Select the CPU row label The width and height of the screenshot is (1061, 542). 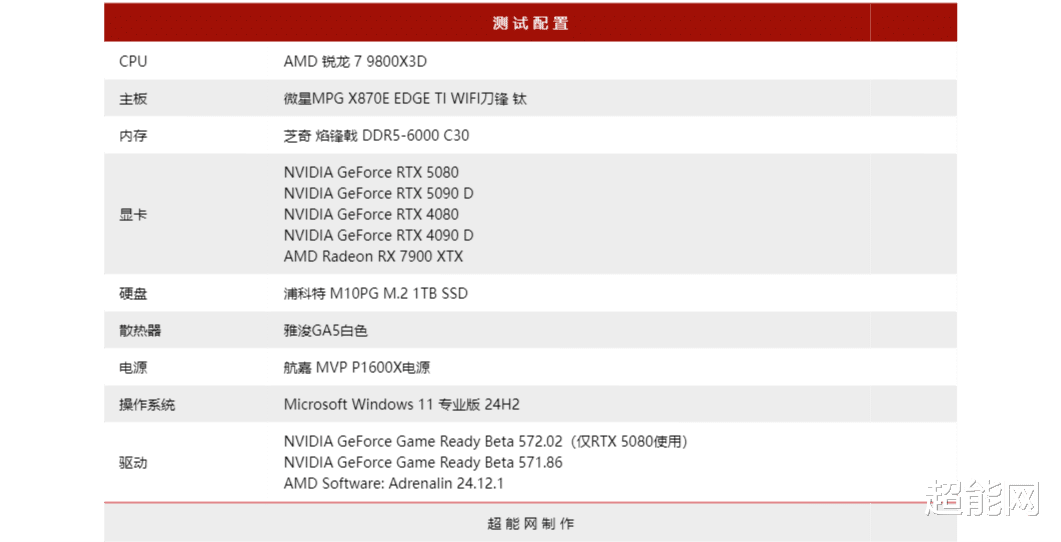coord(133,62)
